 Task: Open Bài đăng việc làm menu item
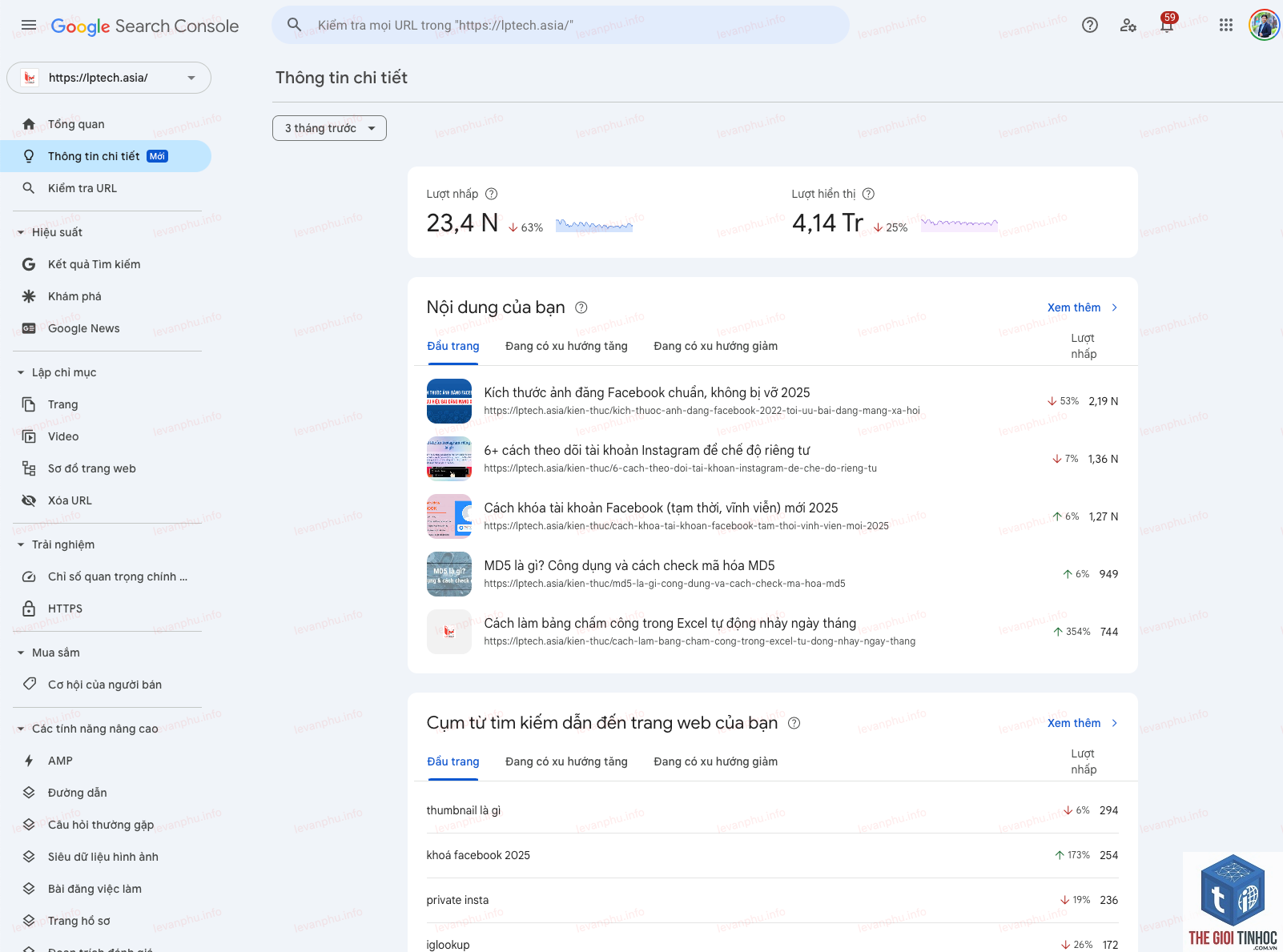pyautogui.click(x=95, y=889)
